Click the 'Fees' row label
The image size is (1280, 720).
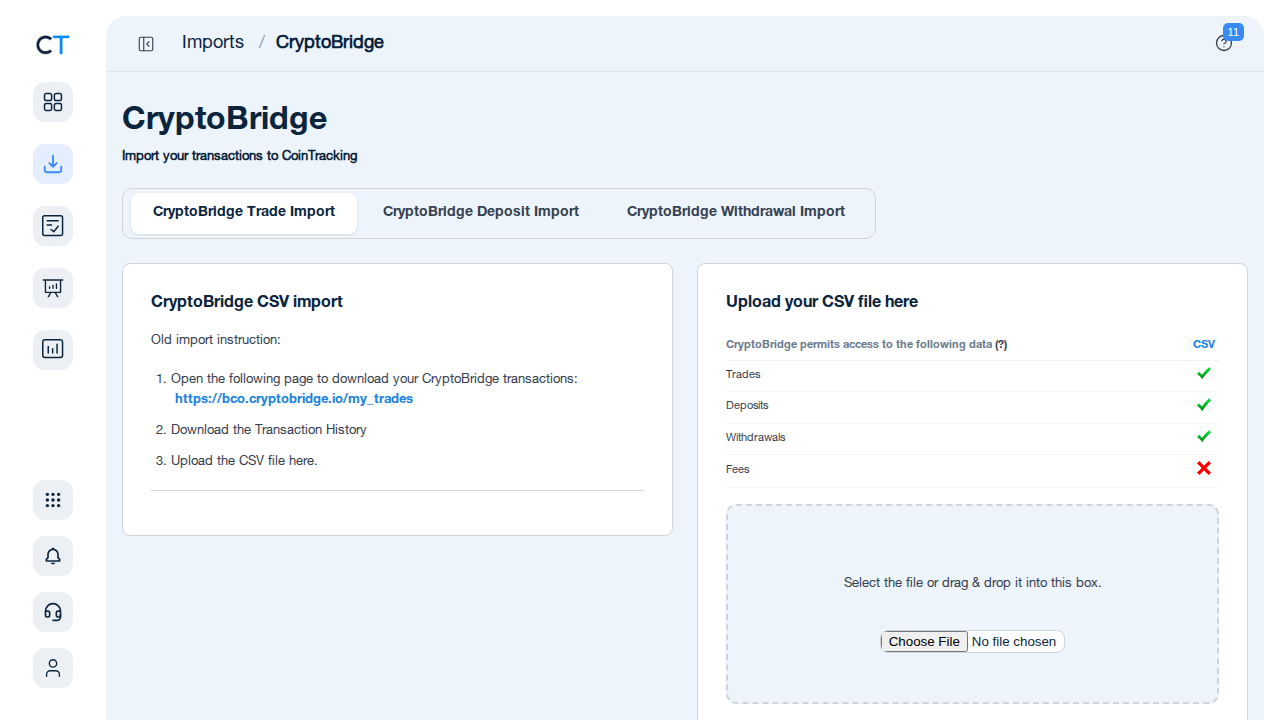[x=738, y=469]
